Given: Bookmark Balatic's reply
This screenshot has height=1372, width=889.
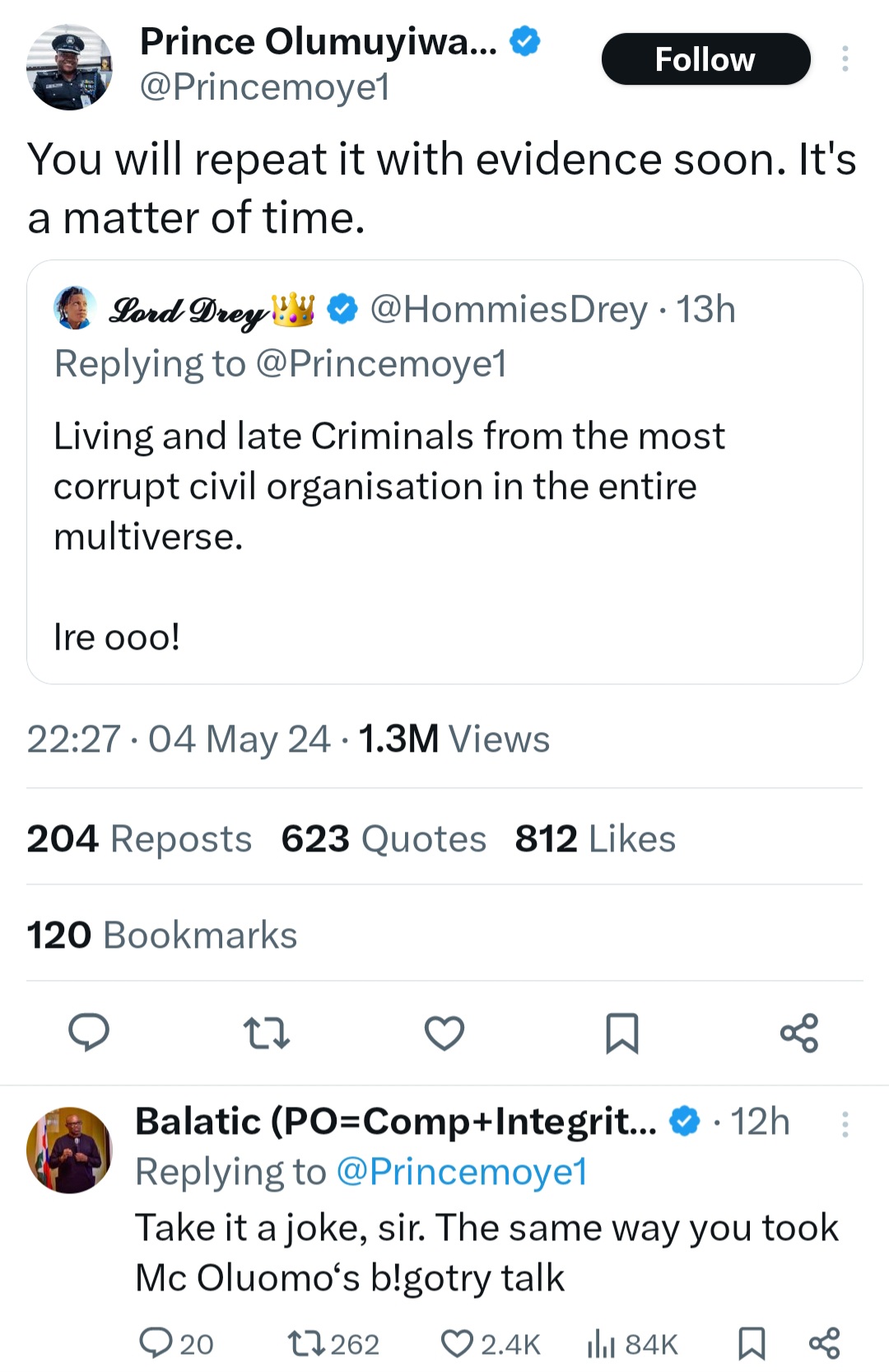Looking at the screenshot, I should [752, 1343].
